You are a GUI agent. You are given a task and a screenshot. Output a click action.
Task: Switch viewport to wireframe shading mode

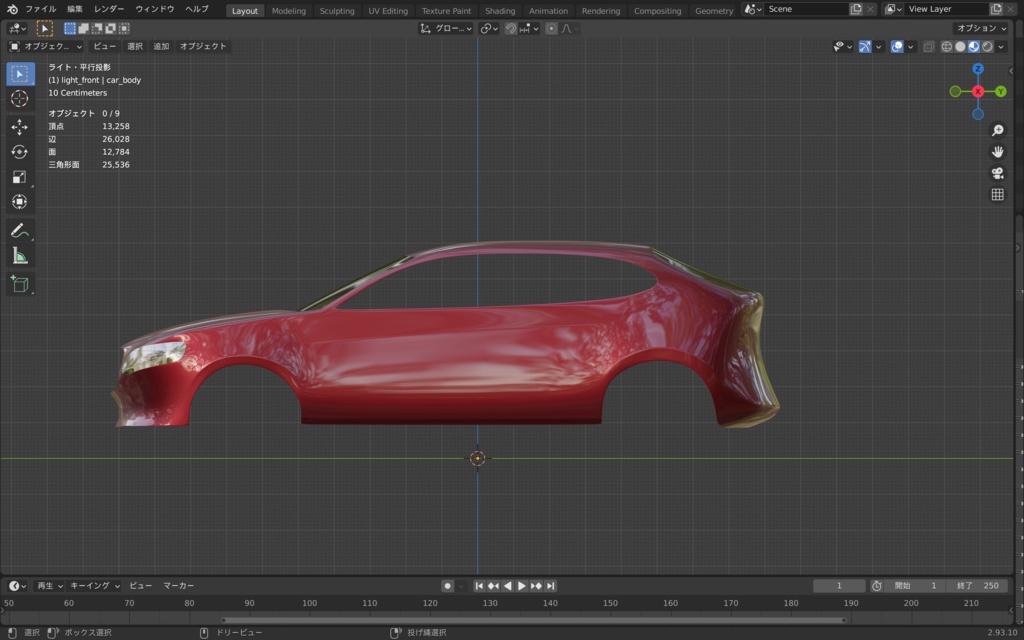point(945,47)
